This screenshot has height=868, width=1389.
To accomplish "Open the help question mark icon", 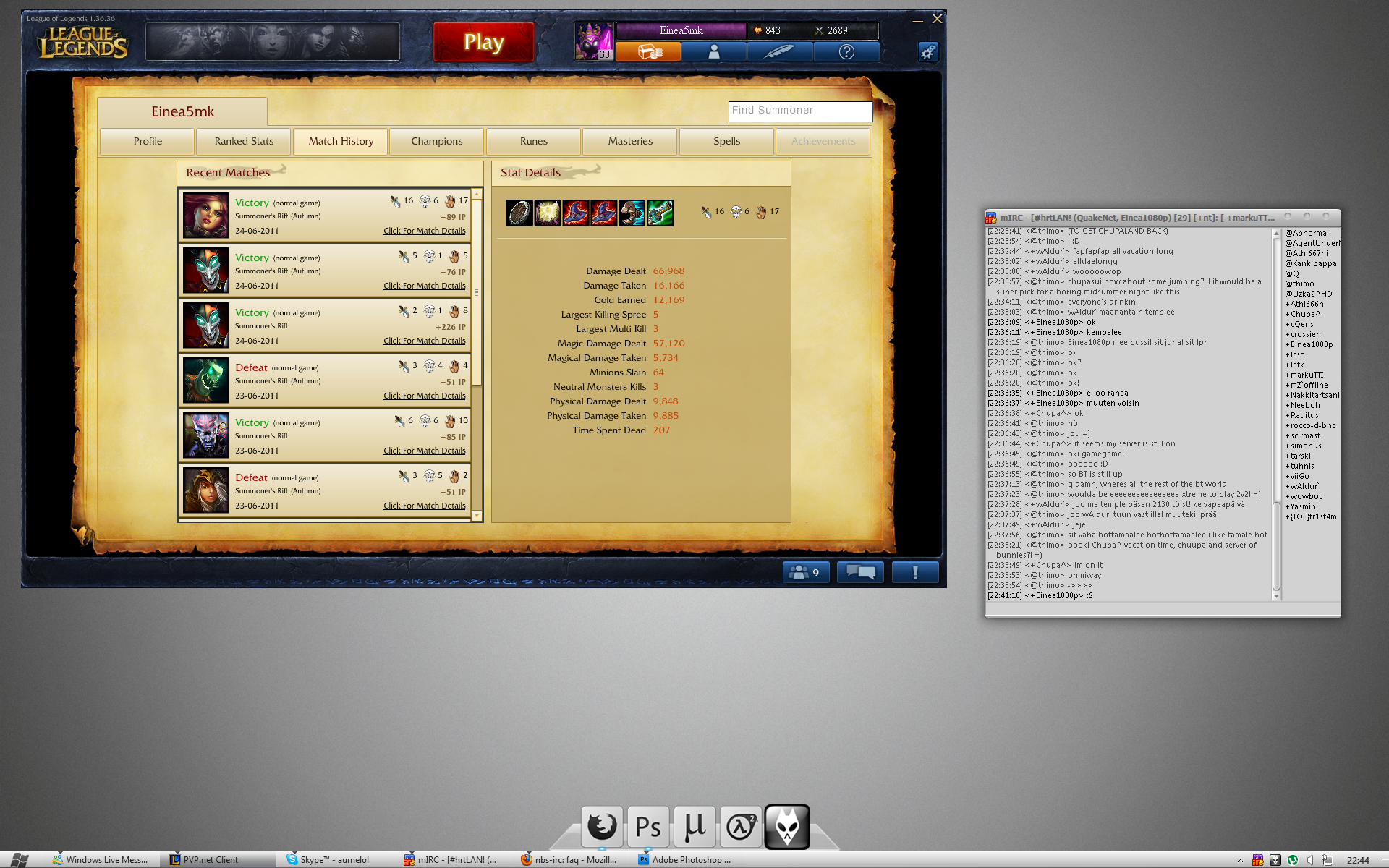I will (x=846, y=52).
